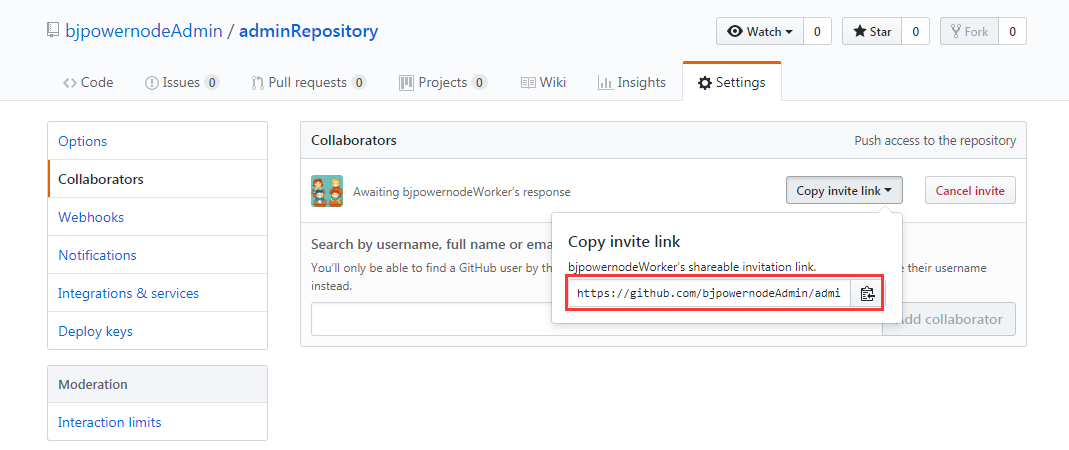Click the invite link URL field
The height and width of the screenshot is (450, 1069).
[x=709, y=294]
